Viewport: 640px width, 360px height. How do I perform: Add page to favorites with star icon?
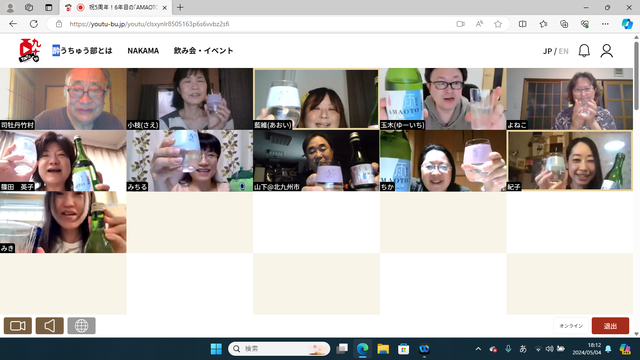click(498, 24)
